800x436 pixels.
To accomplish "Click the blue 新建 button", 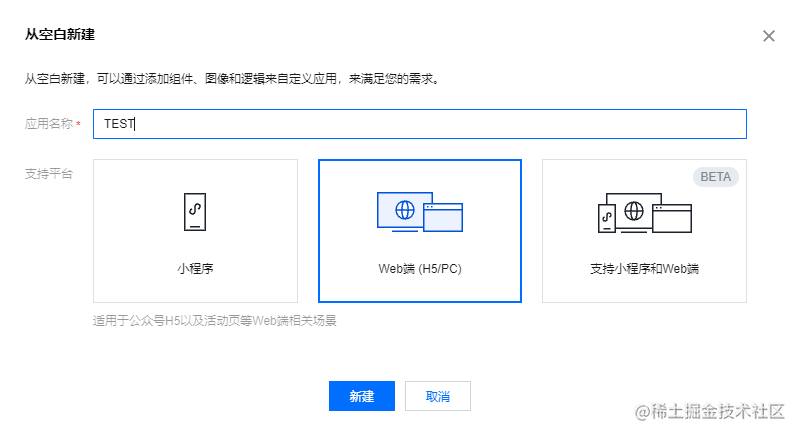I will tap(362, 396).
